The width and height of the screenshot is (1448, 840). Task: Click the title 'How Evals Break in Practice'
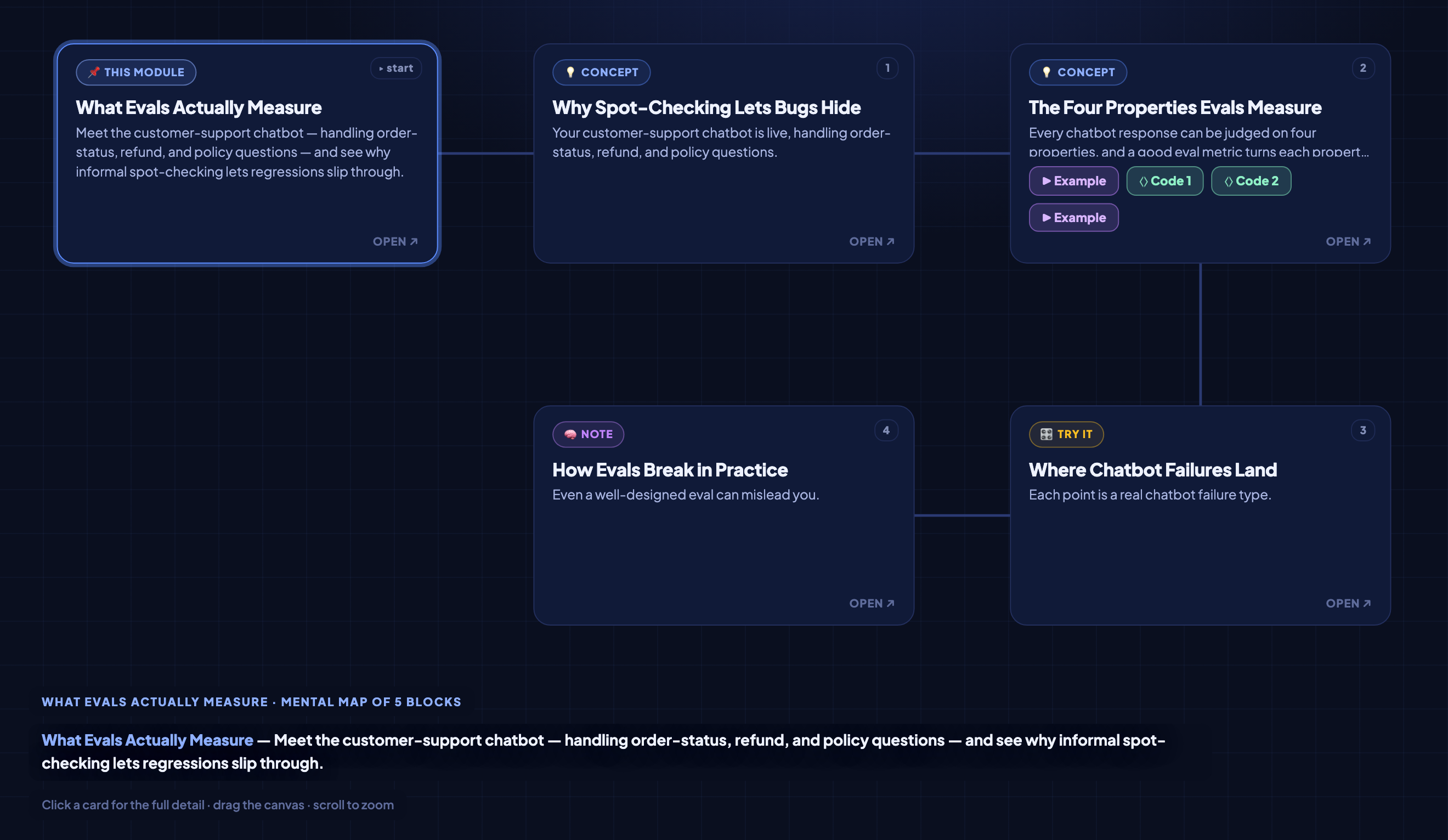[670, 470]
